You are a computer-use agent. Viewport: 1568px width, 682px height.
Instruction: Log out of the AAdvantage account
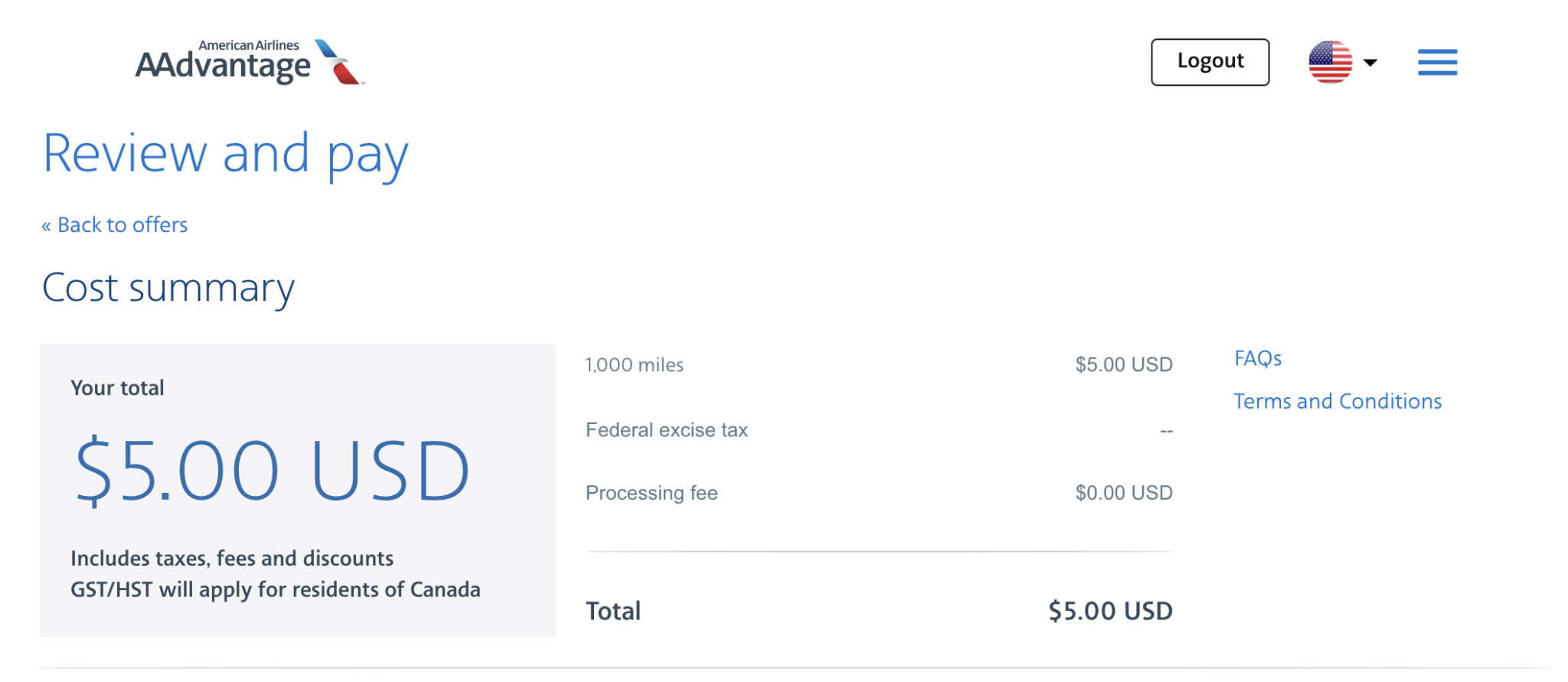[x=1210, y=60]
